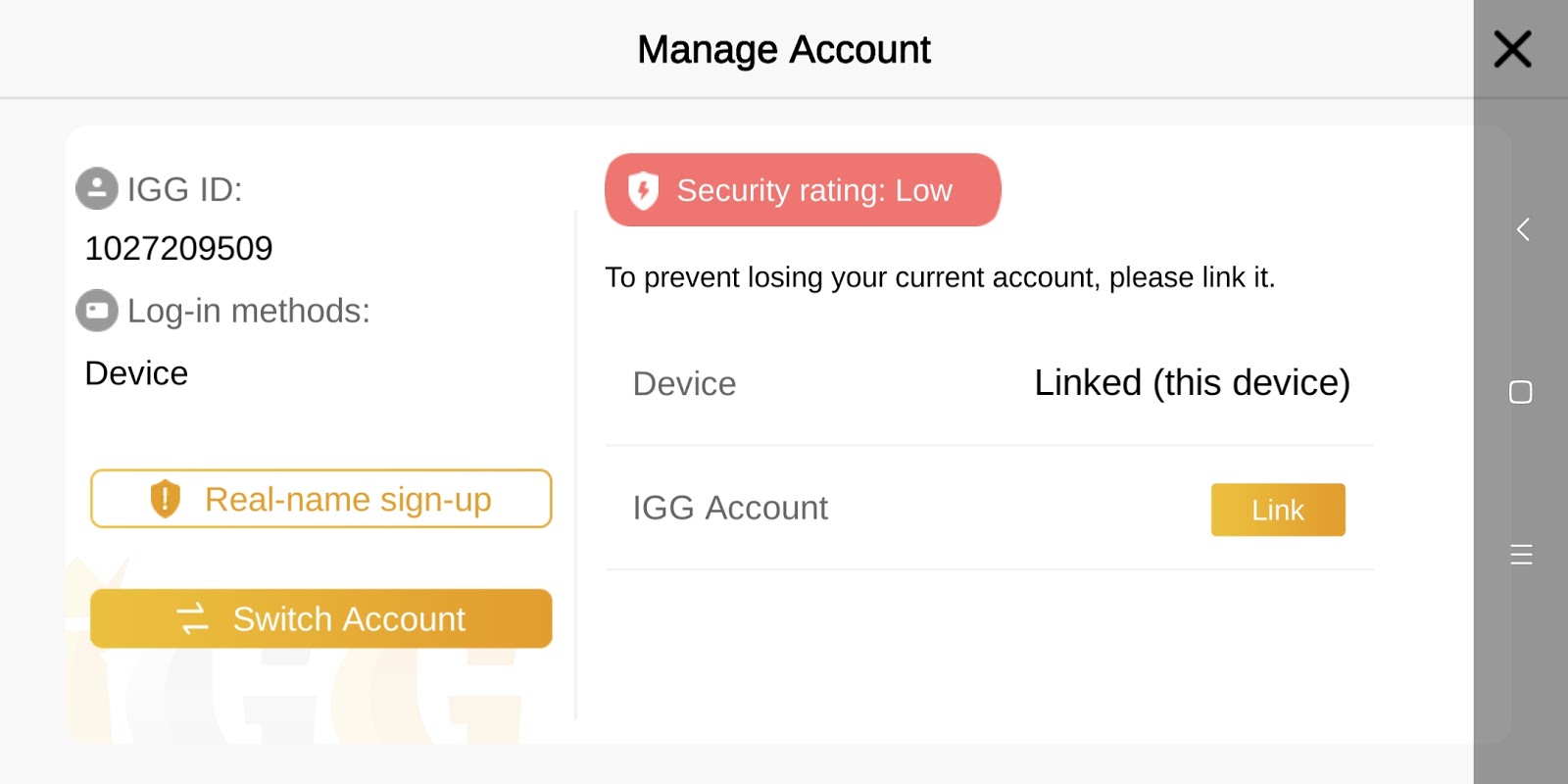The image size is (1568, 784).
Task: Click the account link warning message
Action: (x=940, y=277)
